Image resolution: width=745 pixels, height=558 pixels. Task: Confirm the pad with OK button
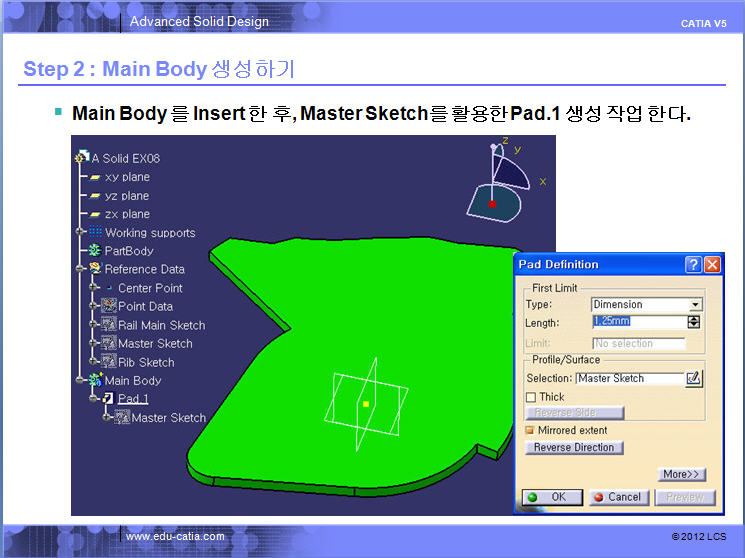pyautogui.click(x=548, y=497)
